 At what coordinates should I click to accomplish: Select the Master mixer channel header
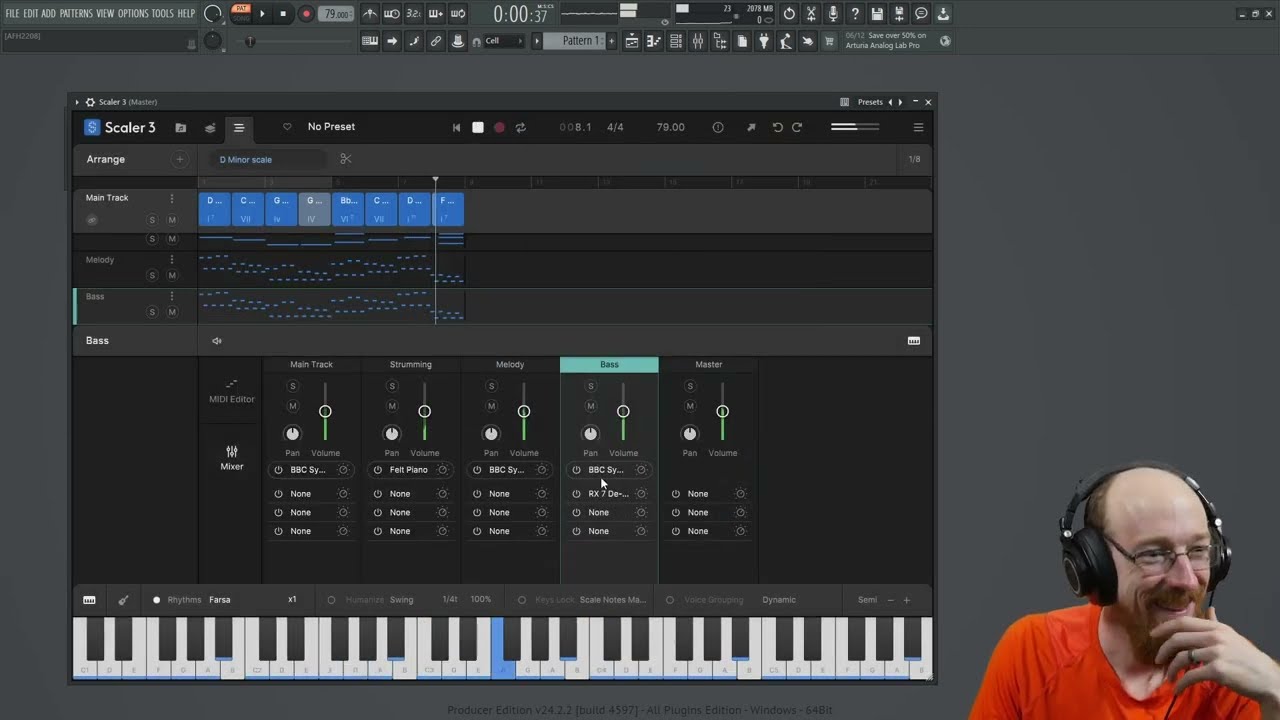pyautogui.click(x=709, y=365)
